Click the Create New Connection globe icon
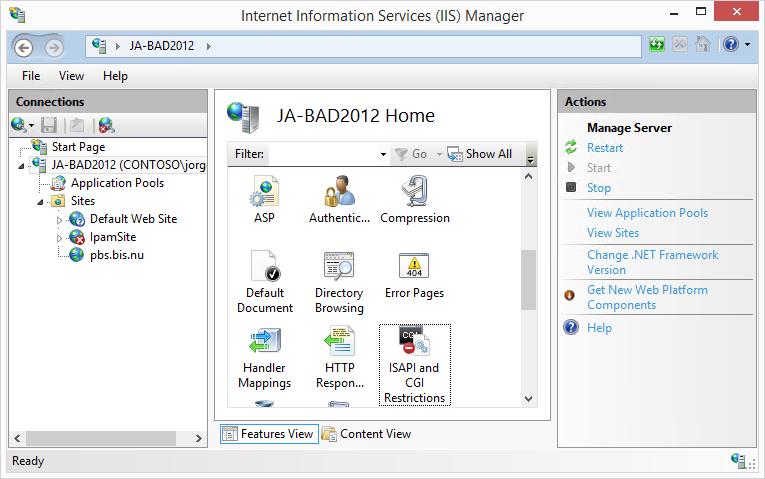 19,125
